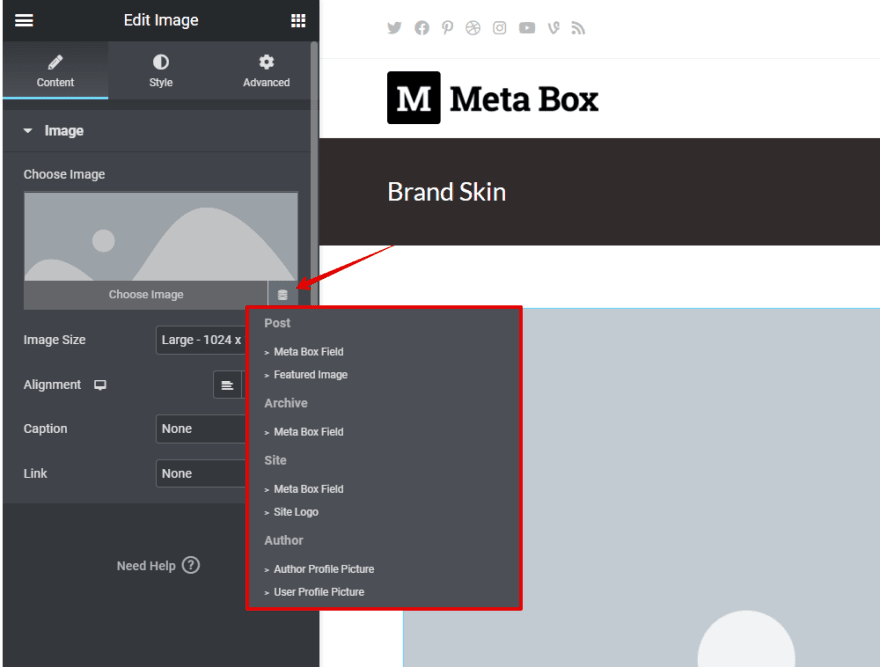880x667 pixels.
Task: Click the Choose Image button
Action: tap(146, 295)
